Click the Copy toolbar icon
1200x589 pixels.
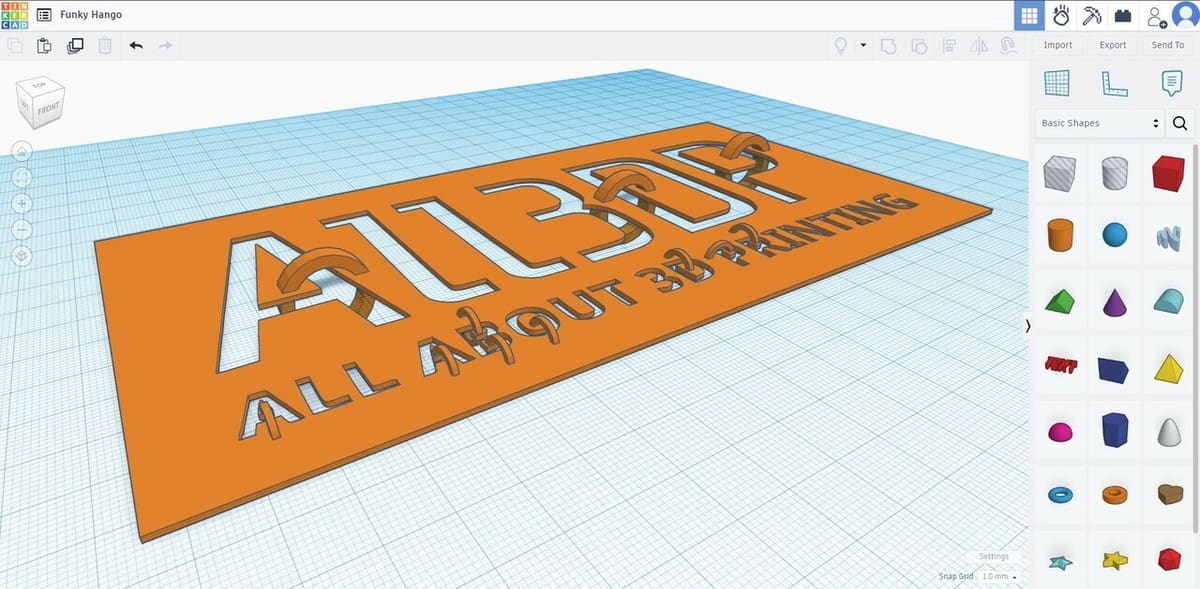pyautogui.click(x=14, y=45)
